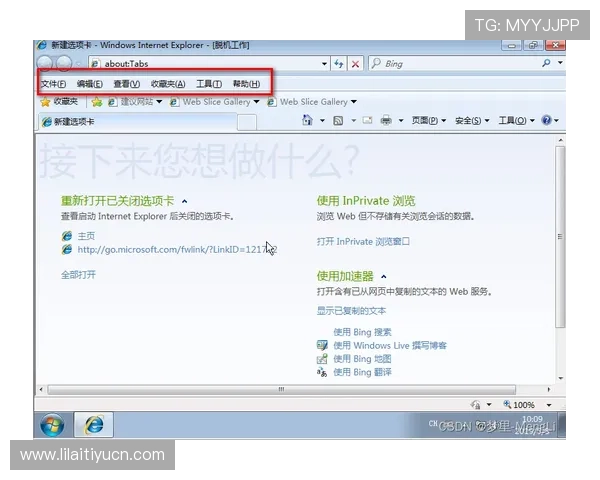The height and width of the screenshot is (480, 600).
Task: Open the search provider dropdown arrow
Action: pos(560,63)
